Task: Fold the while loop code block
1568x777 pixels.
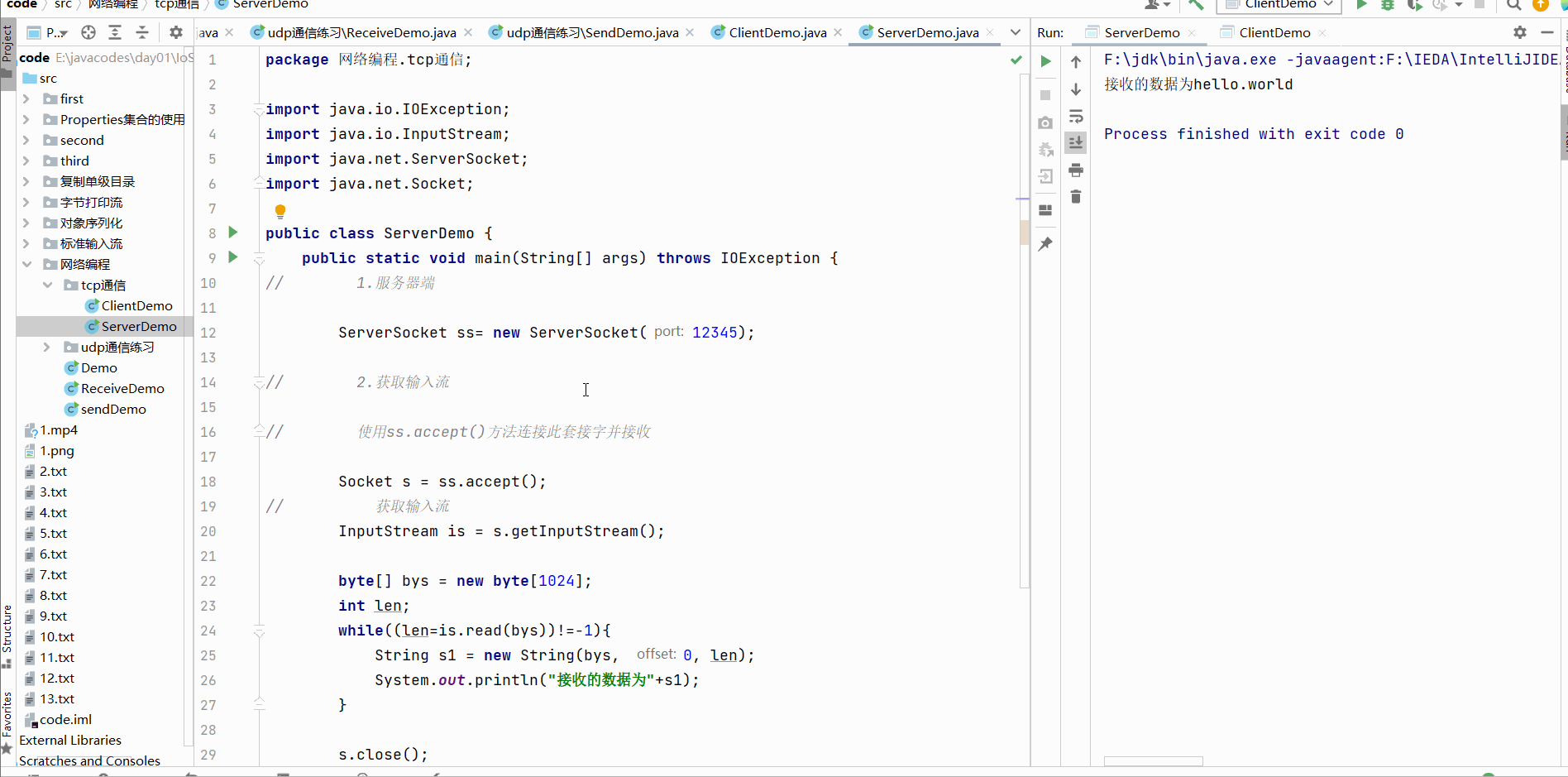Action: click(259, 632)
